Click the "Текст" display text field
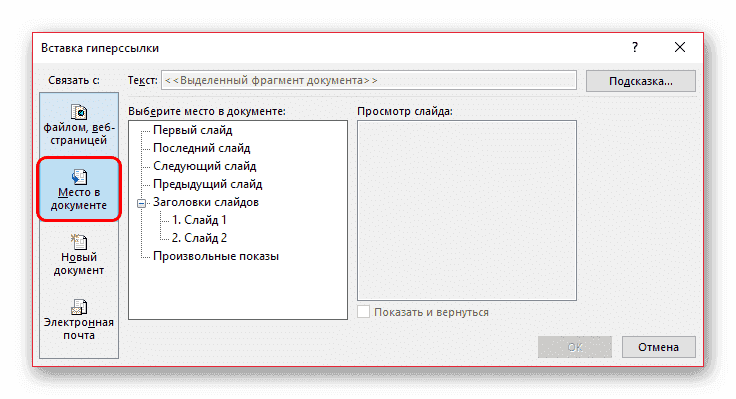This screenshot has height=399, width=736. pyautogui.click(x=369, y=80)
